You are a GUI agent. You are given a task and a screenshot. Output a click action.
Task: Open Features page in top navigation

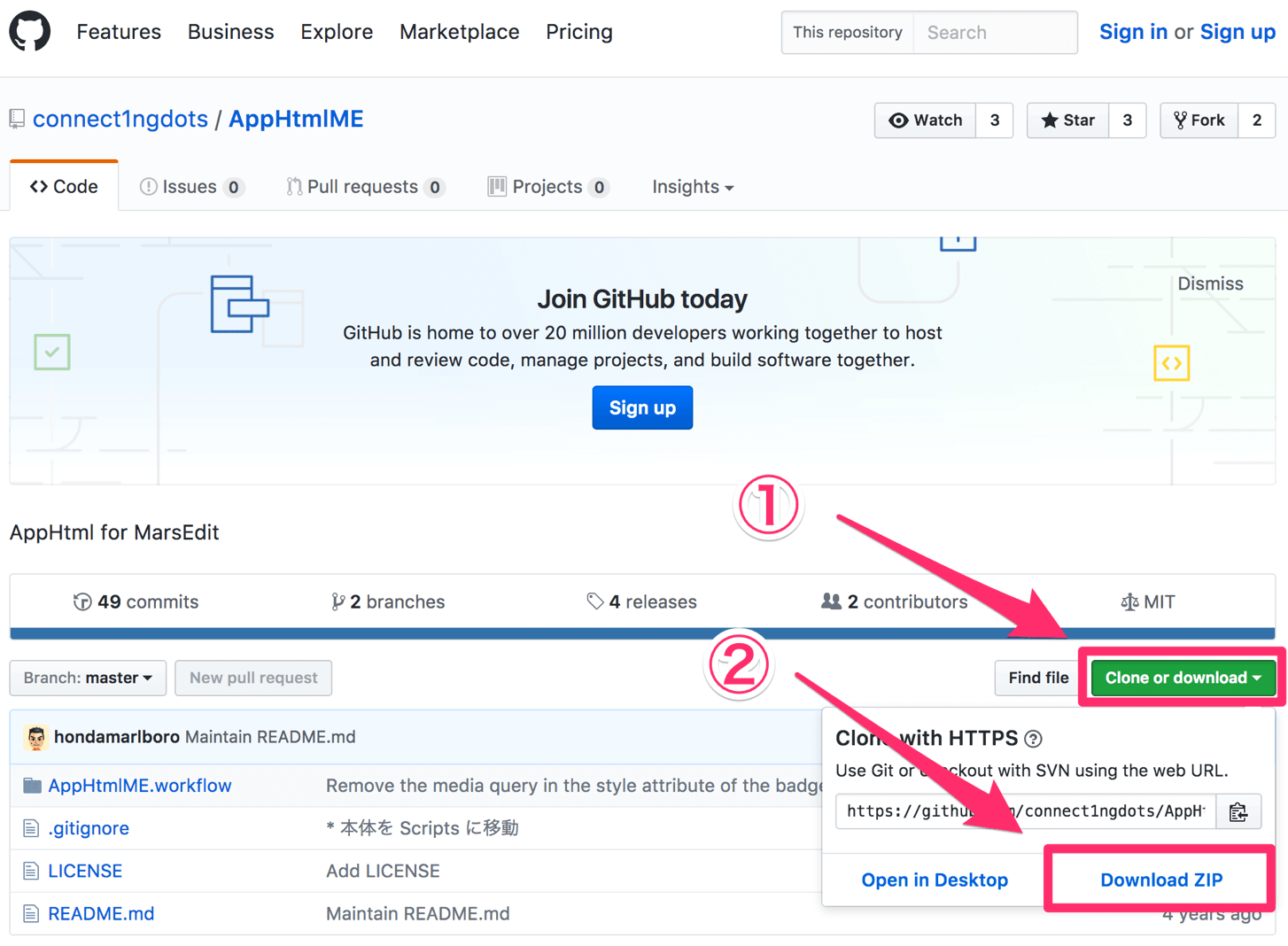(119, 32)
